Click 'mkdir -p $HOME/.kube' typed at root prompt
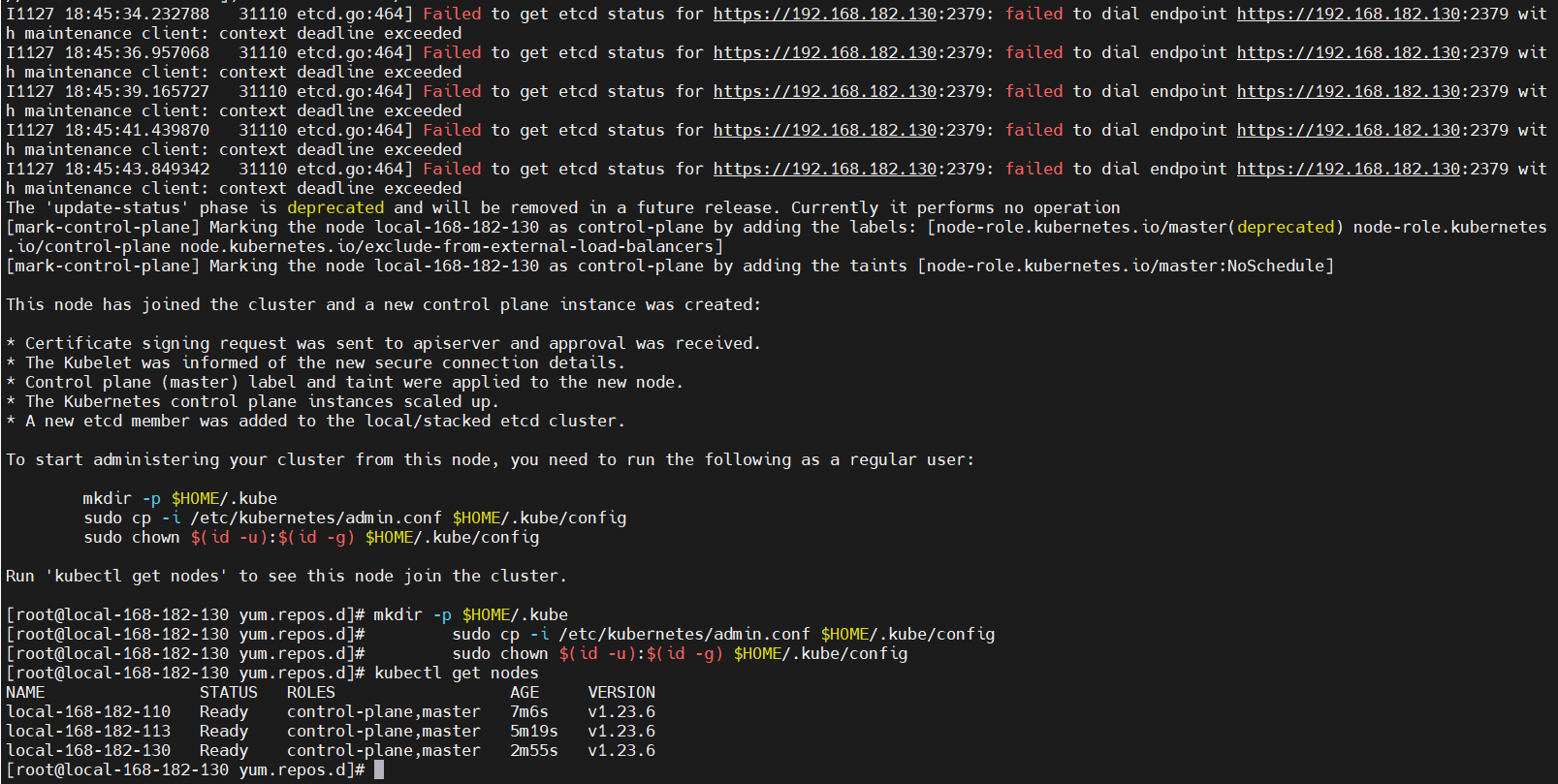 click(x=471, y=614)
